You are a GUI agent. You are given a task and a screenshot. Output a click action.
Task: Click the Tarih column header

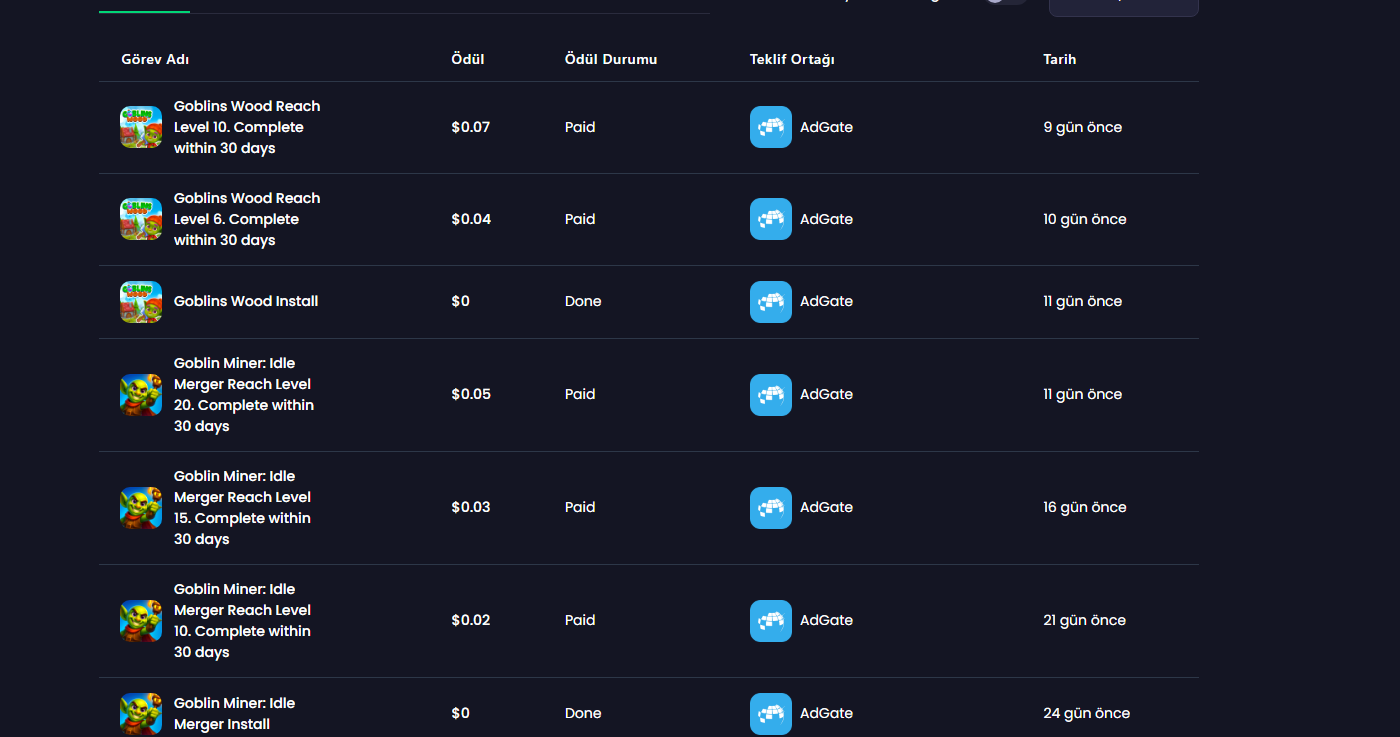1060,59
